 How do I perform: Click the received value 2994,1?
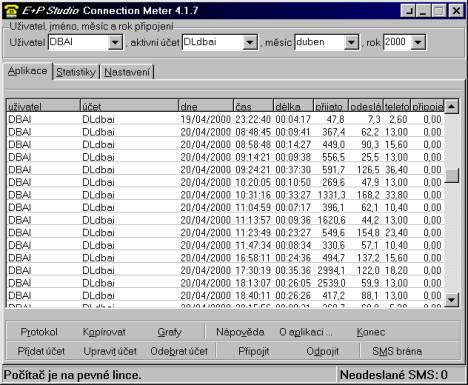tap(331, 270)
